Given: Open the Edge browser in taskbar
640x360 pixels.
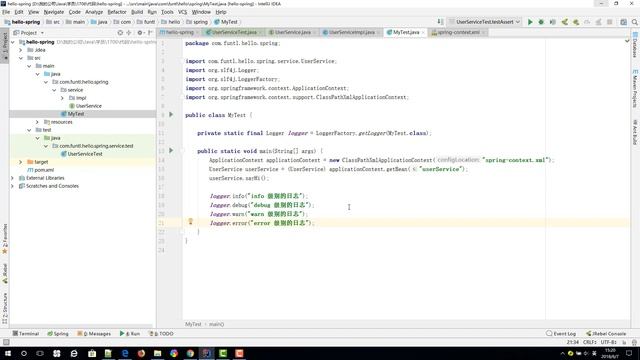Looking at the screenshot, I should pos(125,353).
